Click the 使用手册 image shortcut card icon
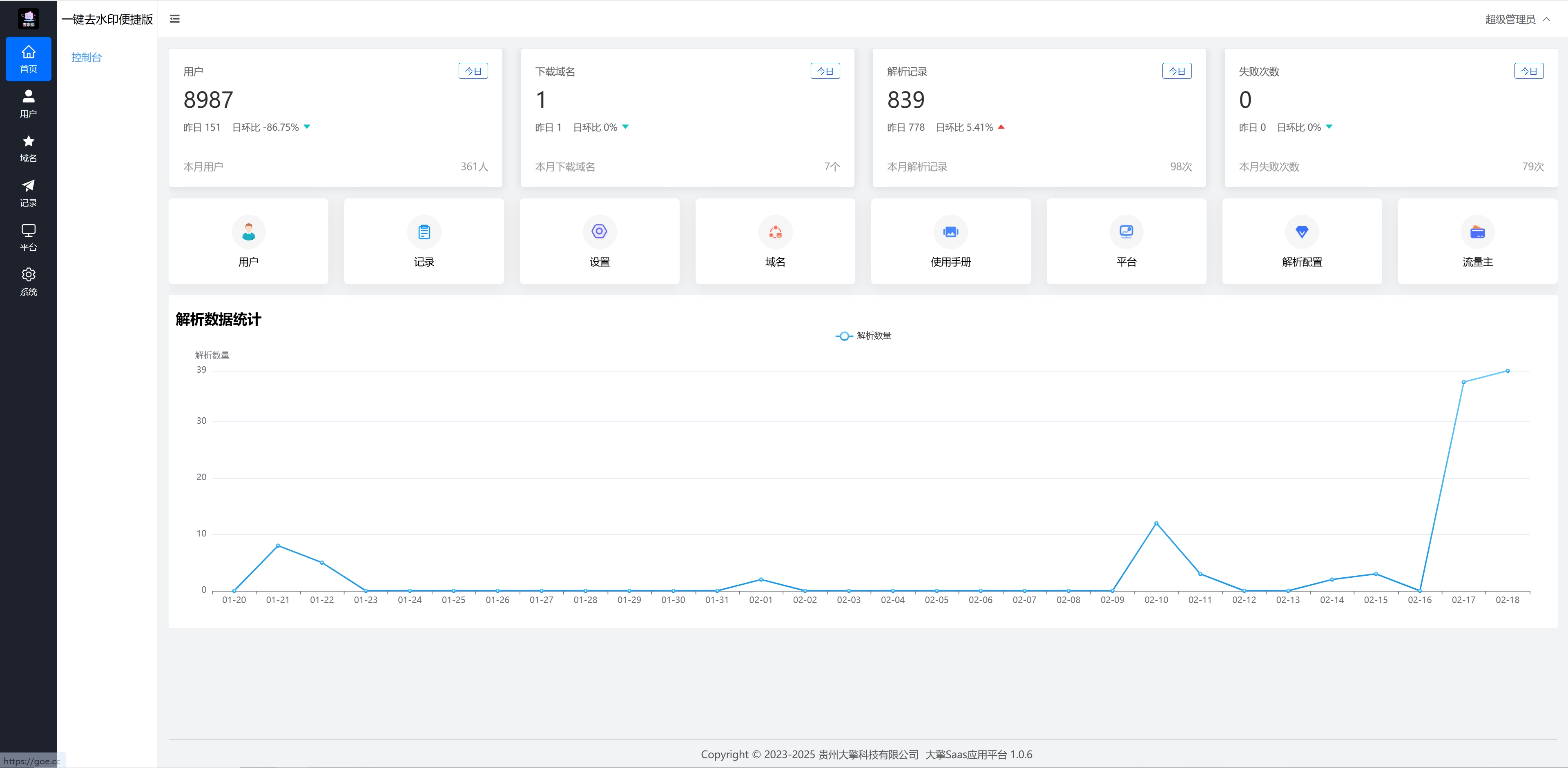The height and width of the screenshot is (768, 1568). coord(951,232)
